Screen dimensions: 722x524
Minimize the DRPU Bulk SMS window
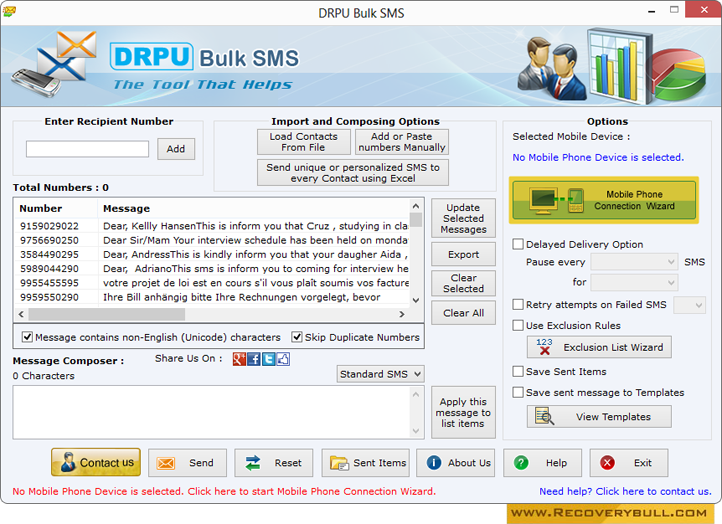tap(652, 11)
